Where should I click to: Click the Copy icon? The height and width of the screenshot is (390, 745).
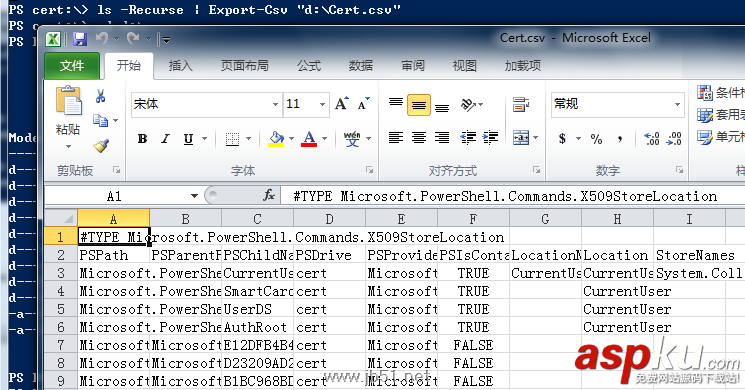pyautogui.click(x=100, y=121)
